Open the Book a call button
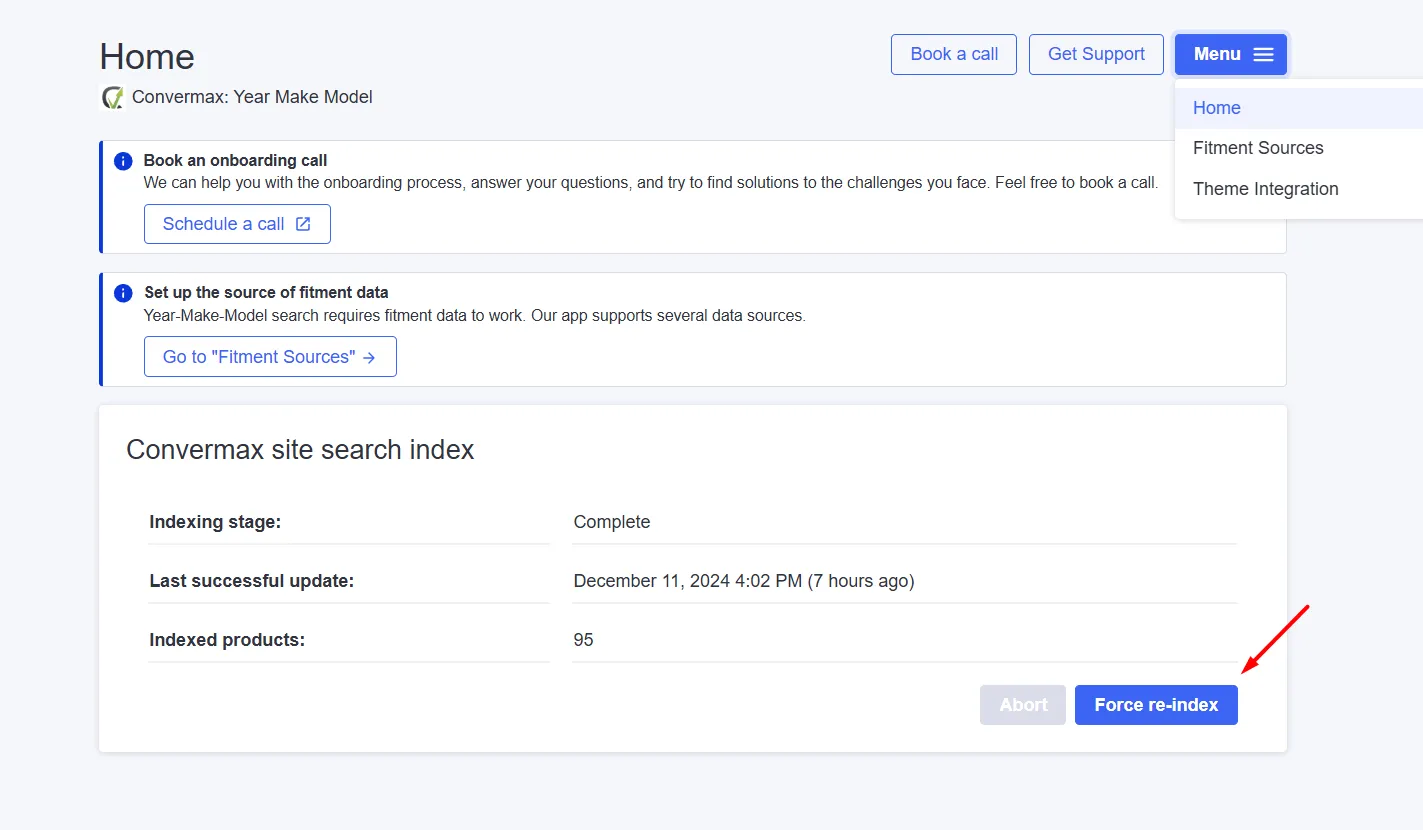The width and height of the screenshot is (1423, 830). [953, 55]
